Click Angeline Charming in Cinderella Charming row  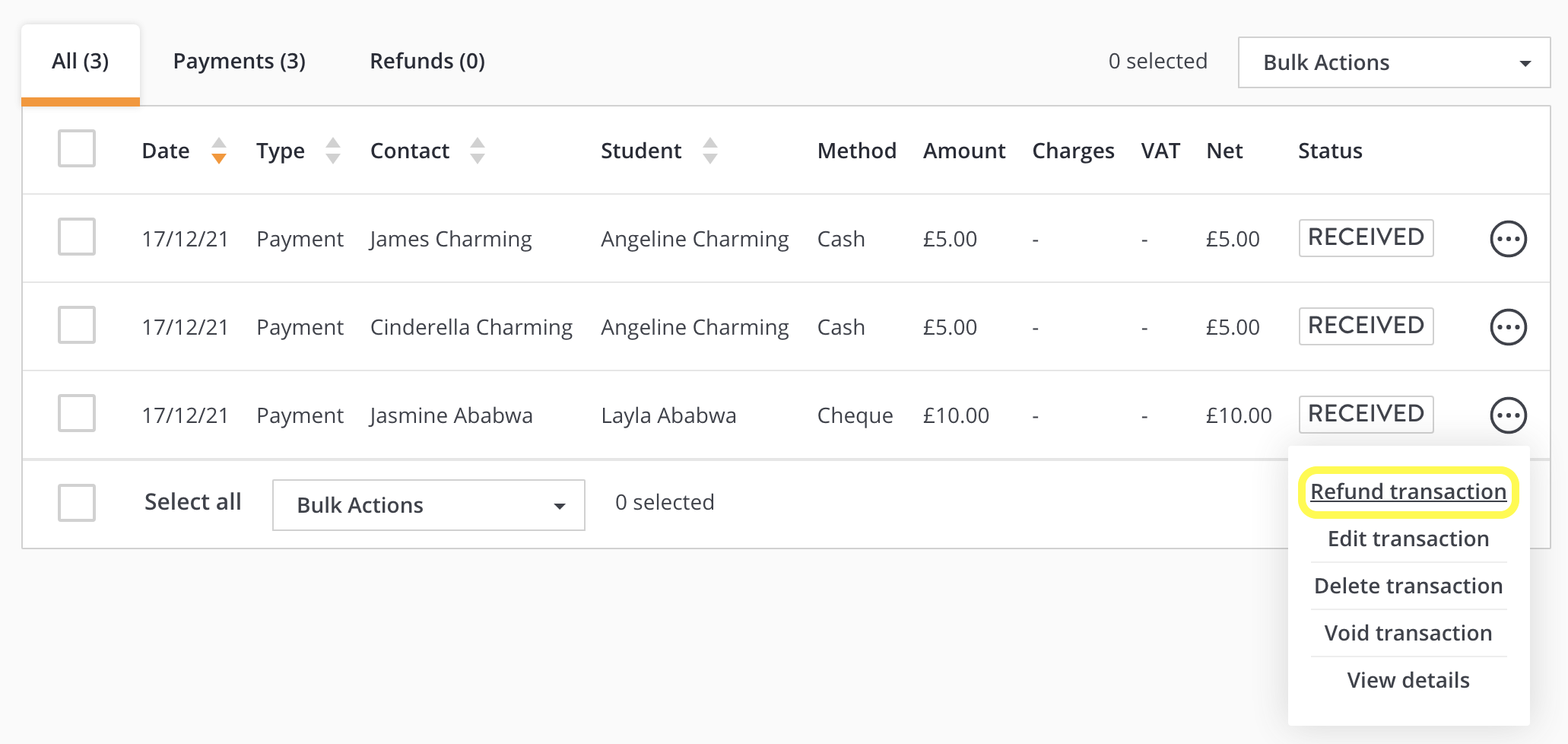pyautogui.click(x=695, y=327)
